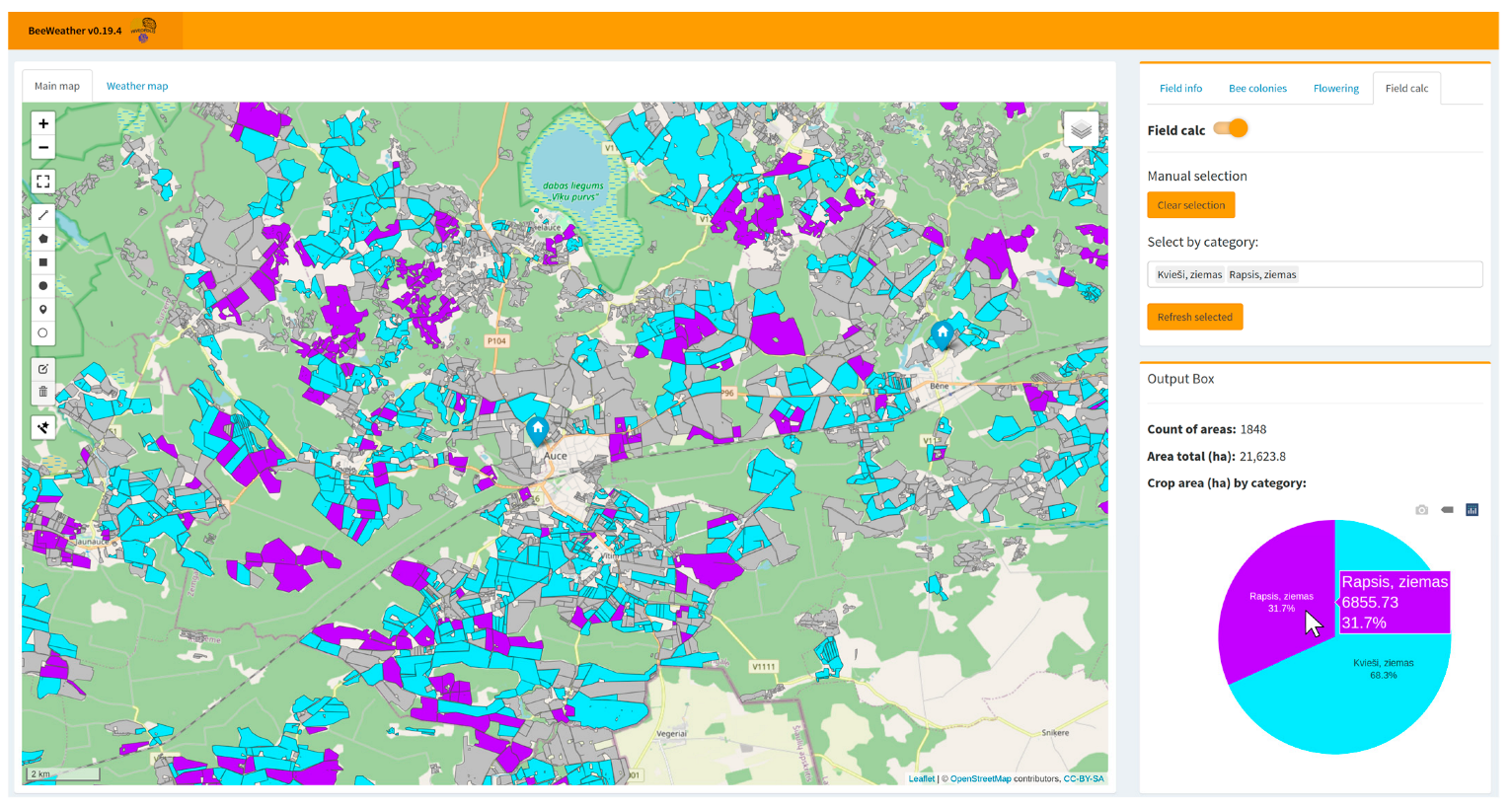Download pie chart with camera icon
The width and height of the screenshot is (1512, 808).
coord(1421,510)
